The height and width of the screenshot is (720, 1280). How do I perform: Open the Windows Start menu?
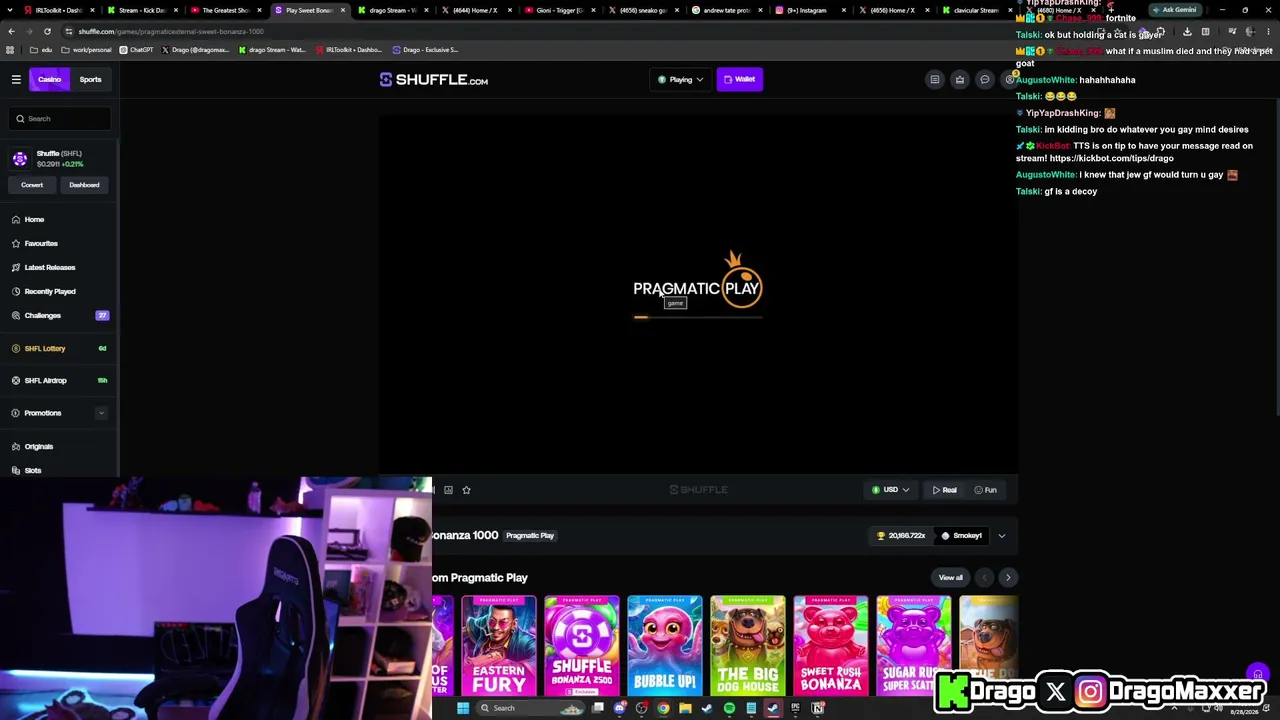[463, 708]
